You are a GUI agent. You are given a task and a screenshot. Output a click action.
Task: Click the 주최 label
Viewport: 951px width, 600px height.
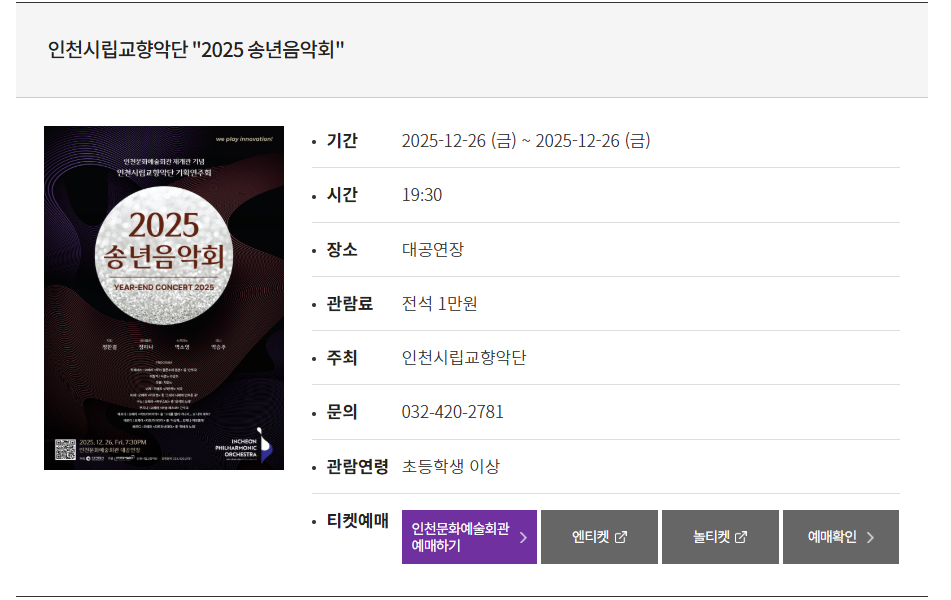342,357
